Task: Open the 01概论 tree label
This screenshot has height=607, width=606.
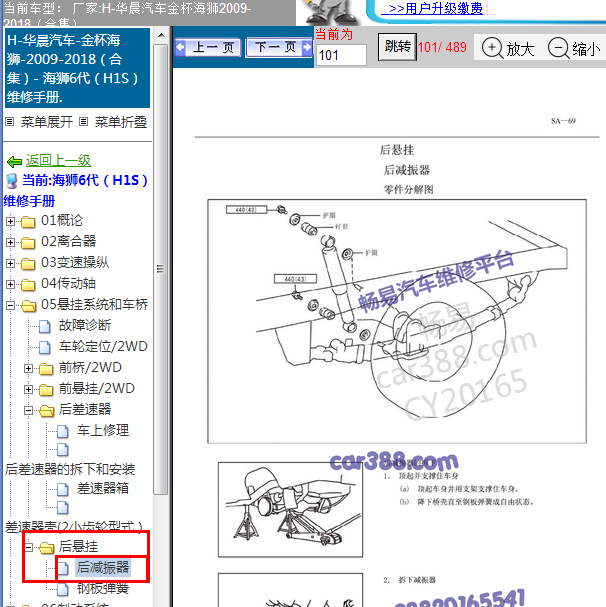Action: point(62,221)
